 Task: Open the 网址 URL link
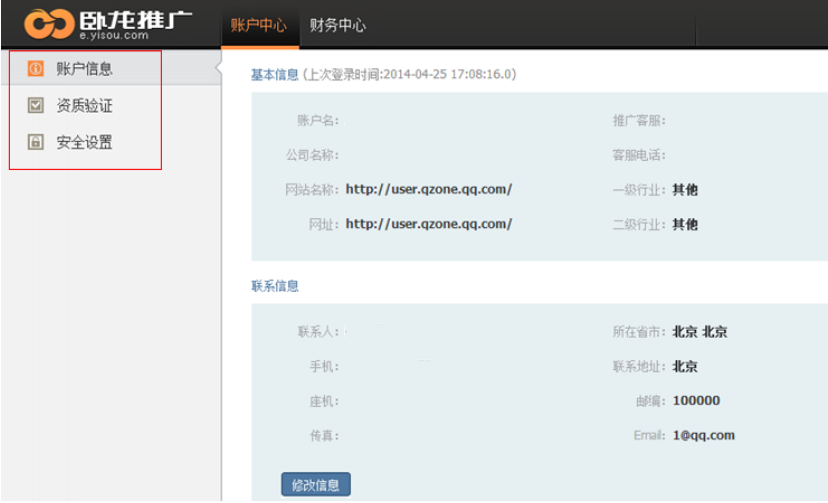(429, 224)
